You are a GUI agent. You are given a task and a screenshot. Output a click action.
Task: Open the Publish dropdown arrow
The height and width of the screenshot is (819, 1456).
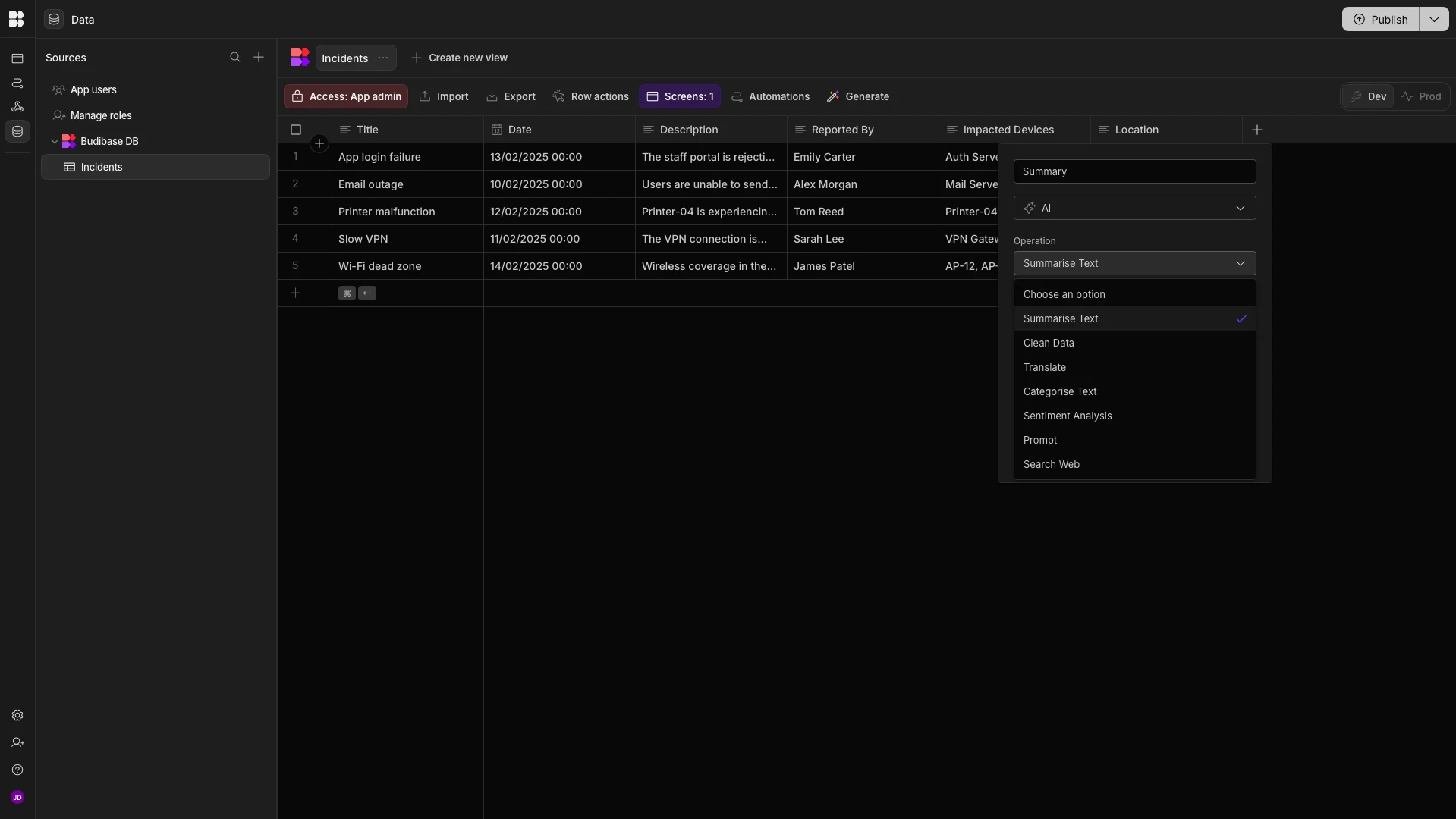pos(1434,19)
